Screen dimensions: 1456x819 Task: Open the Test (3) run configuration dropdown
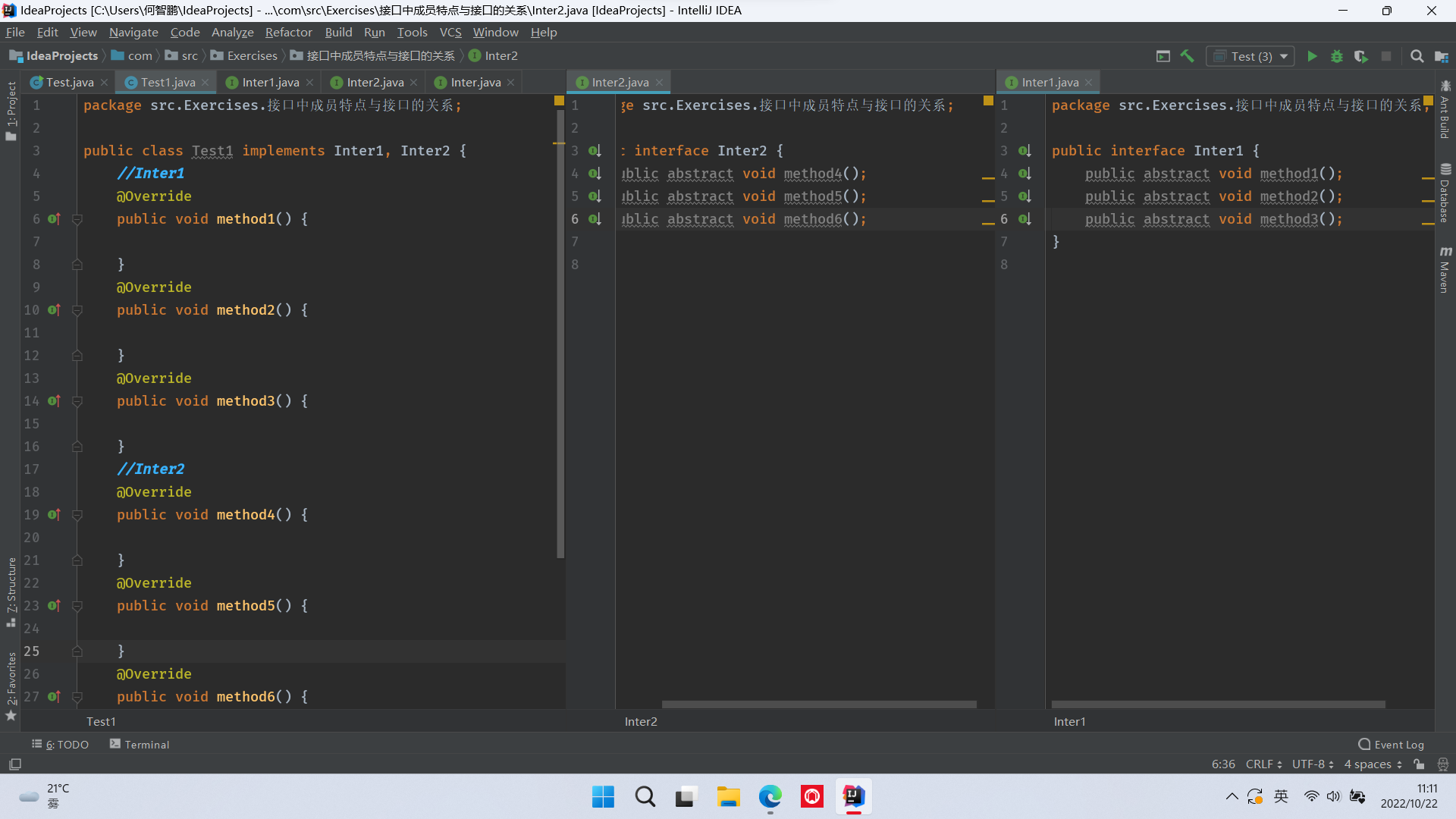coord(1250,56)
